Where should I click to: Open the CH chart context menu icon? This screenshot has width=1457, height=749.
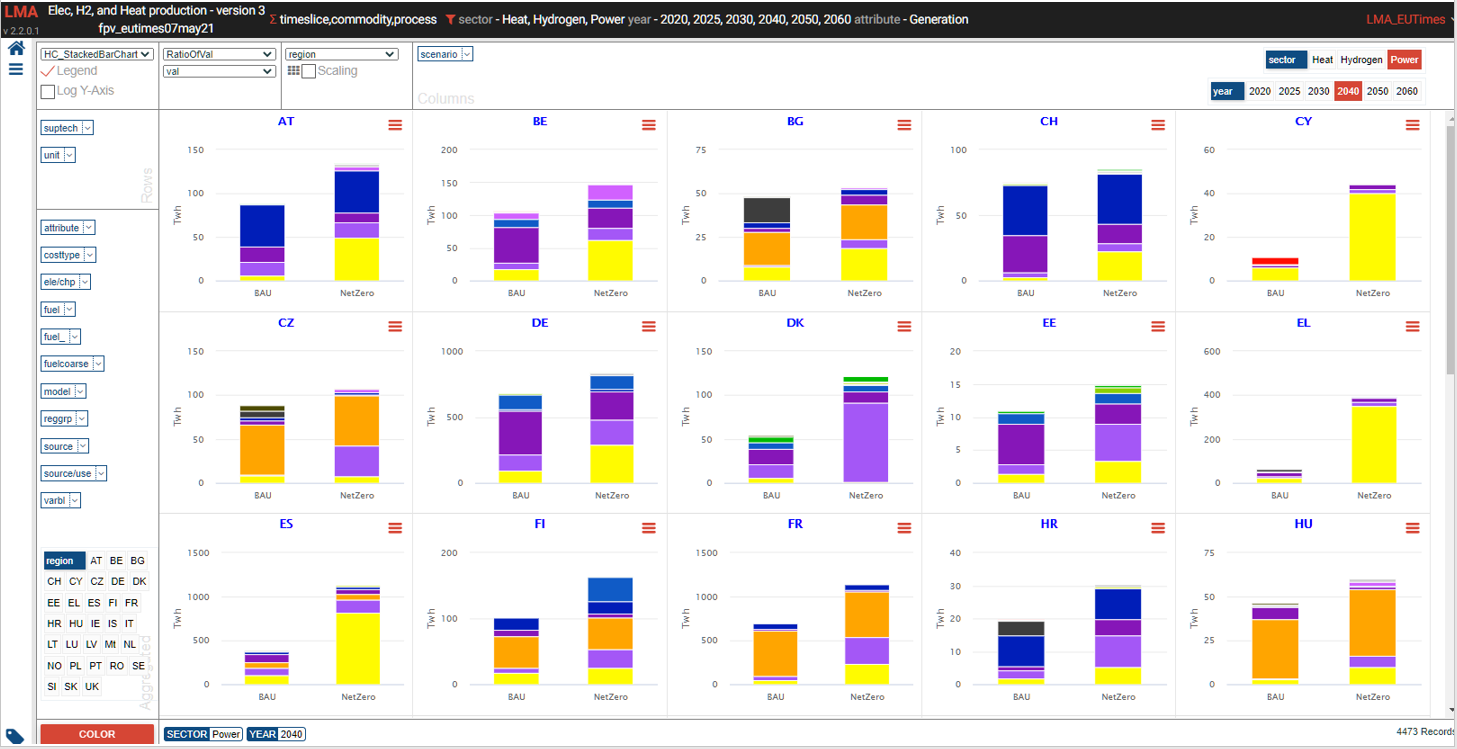(x=1158, y=124)
